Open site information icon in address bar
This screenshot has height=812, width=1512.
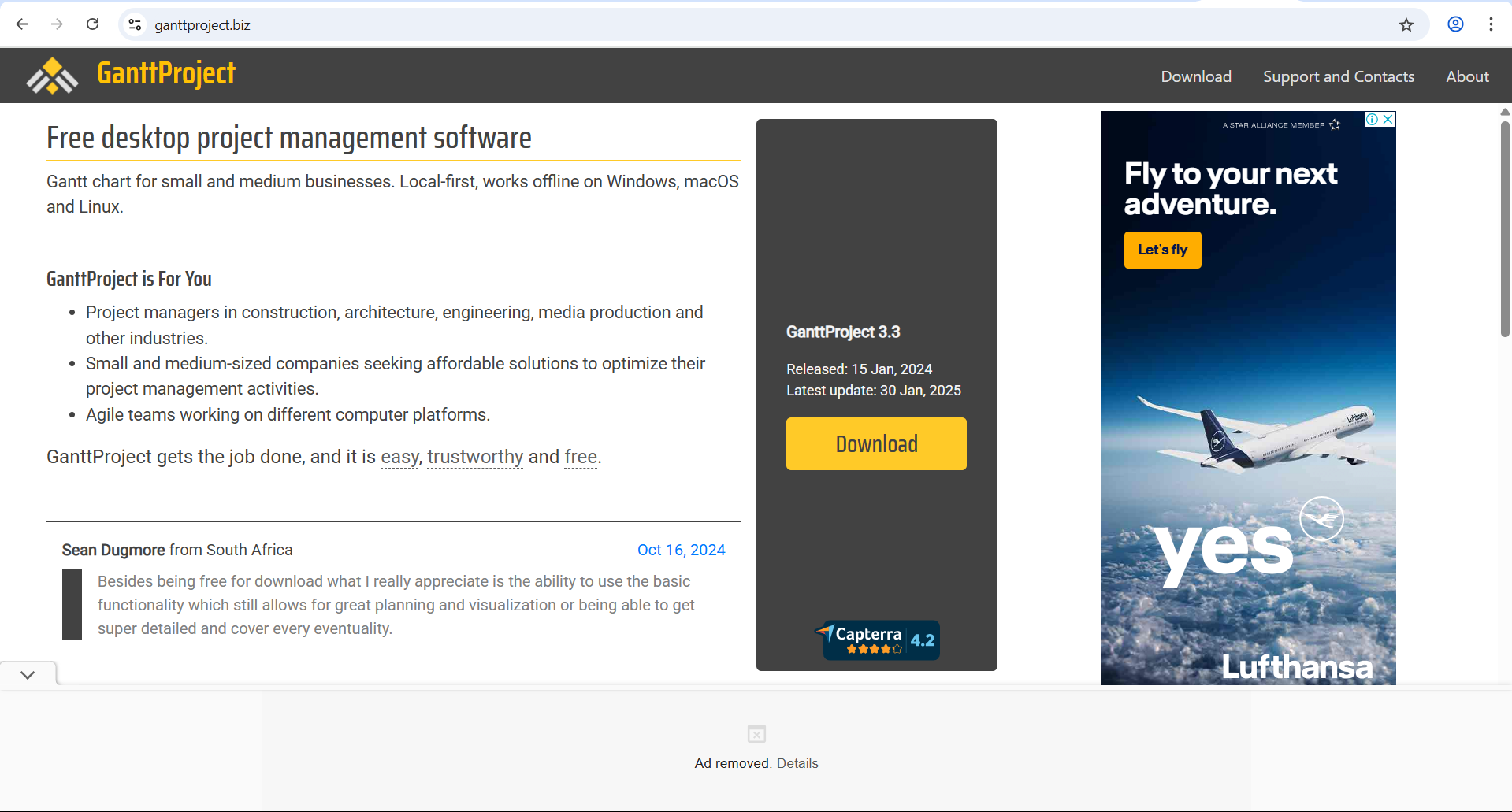136,25
